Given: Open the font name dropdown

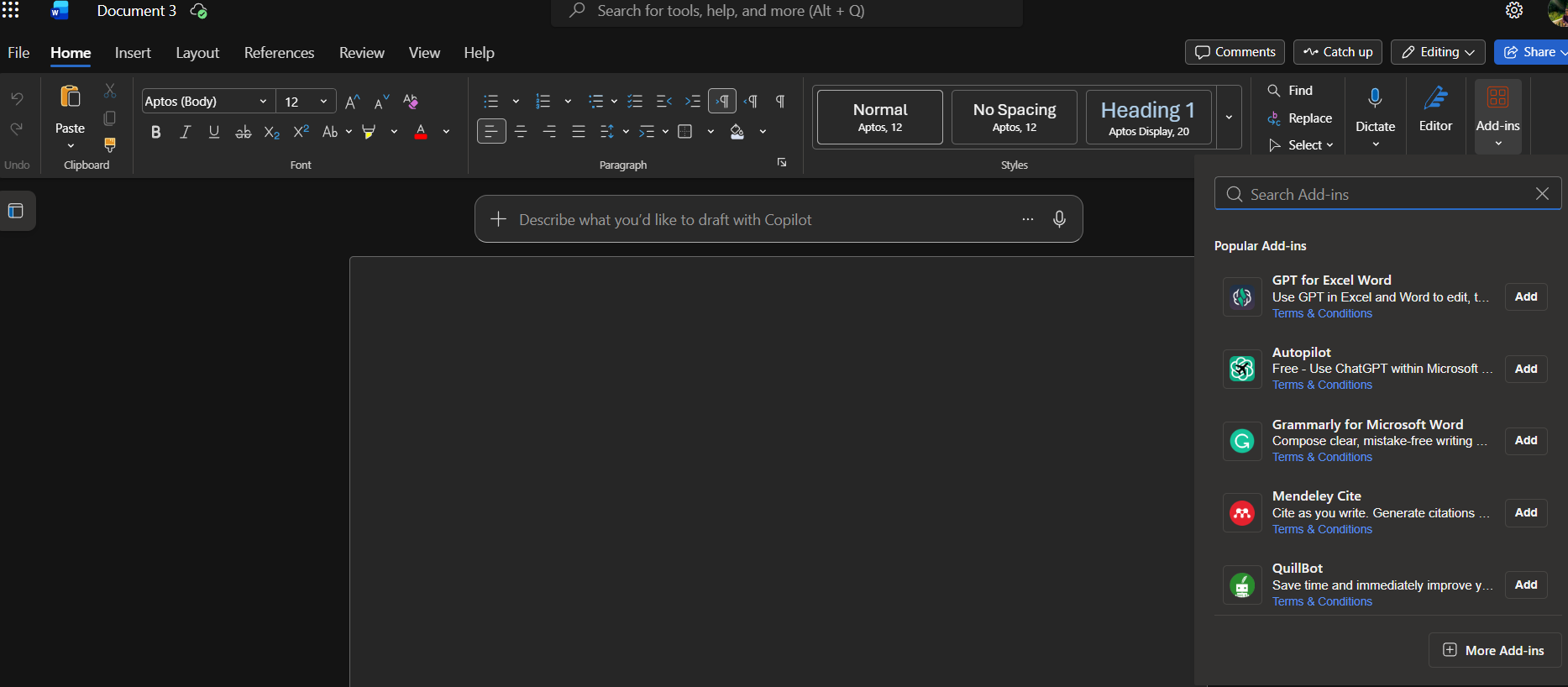Looking at the screenshot, I should click(x=263, y=102).
